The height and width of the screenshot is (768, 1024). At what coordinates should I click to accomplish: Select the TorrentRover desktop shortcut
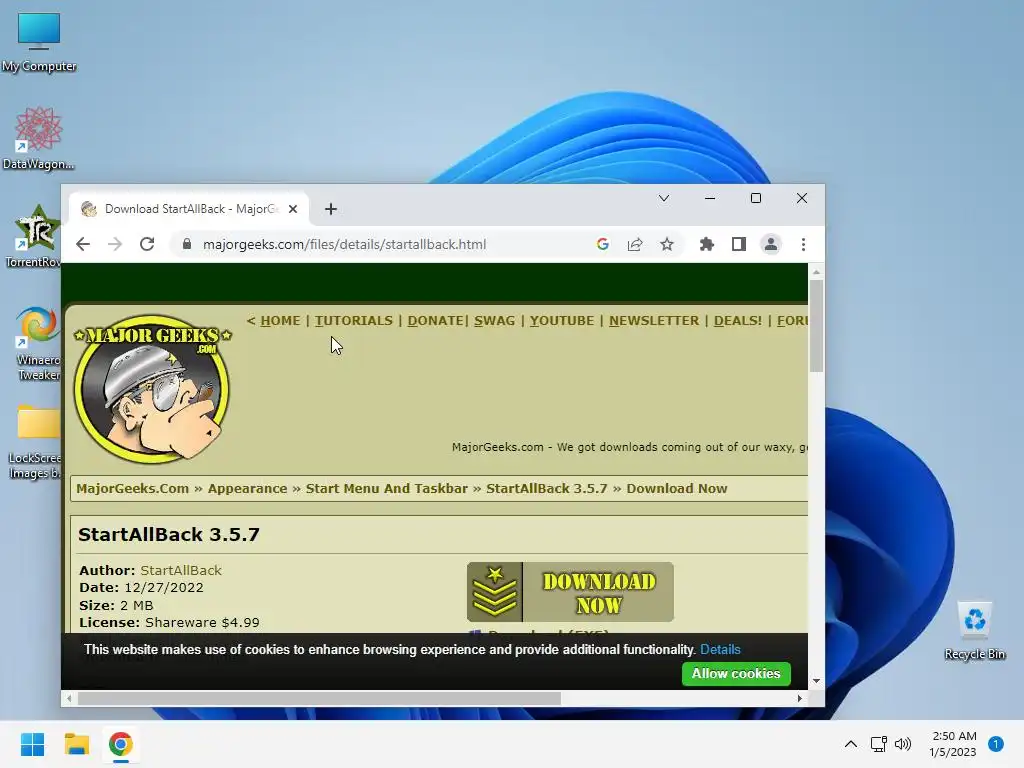pyautogui.click(x=33, y=236)
